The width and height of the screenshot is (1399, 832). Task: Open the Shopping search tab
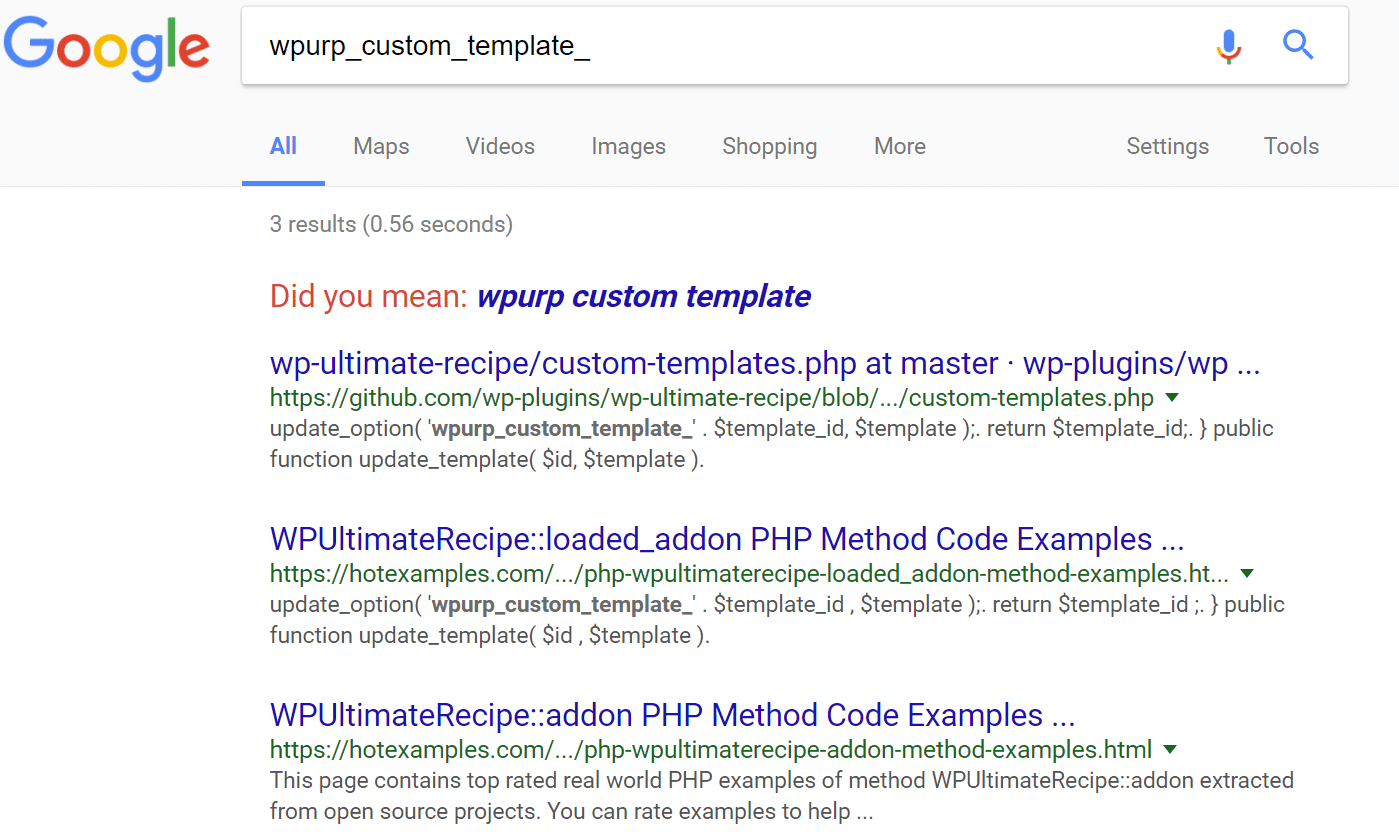(x=769, y=146)
